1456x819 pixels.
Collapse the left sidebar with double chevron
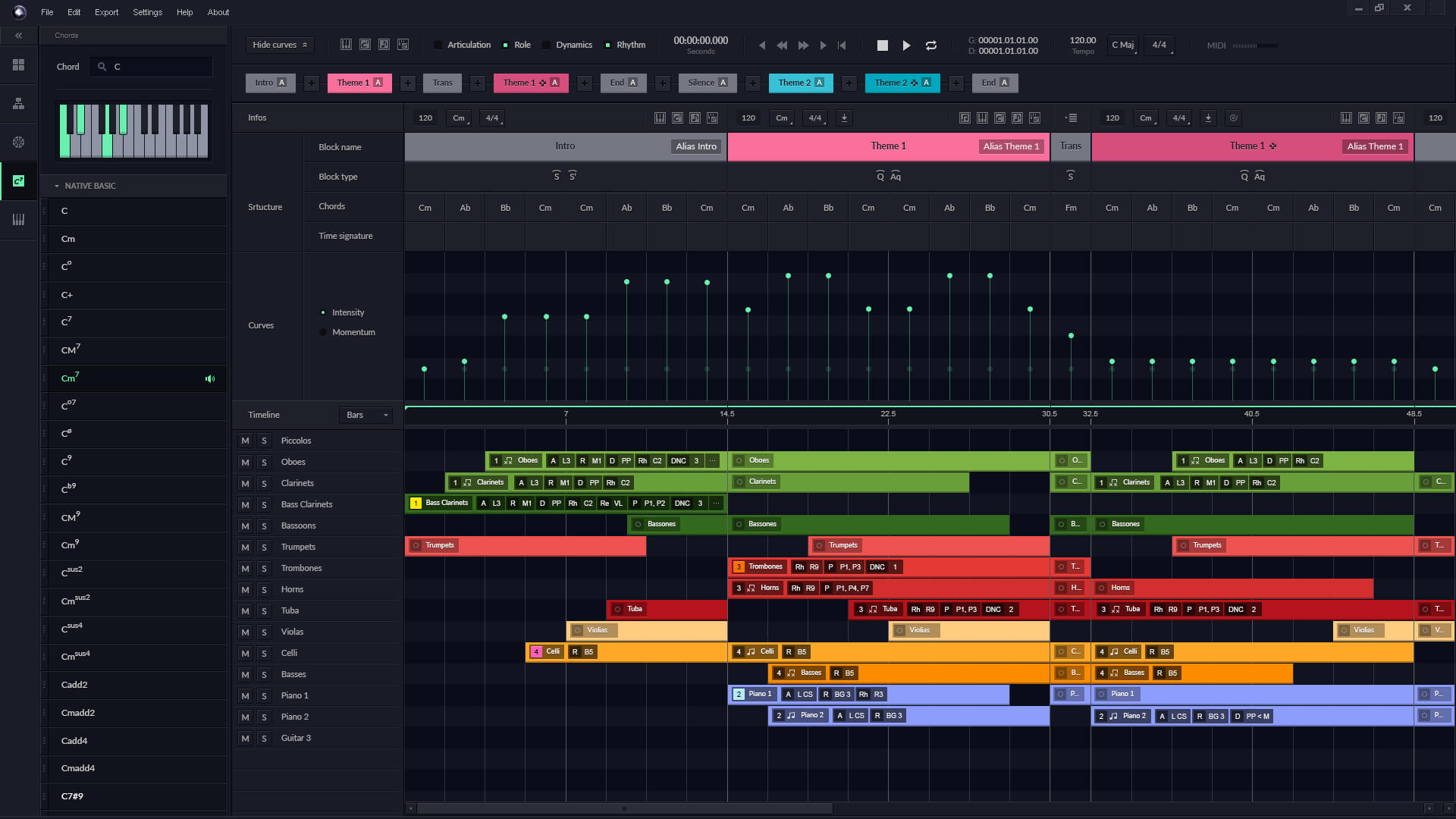click(x=18, y=36)
